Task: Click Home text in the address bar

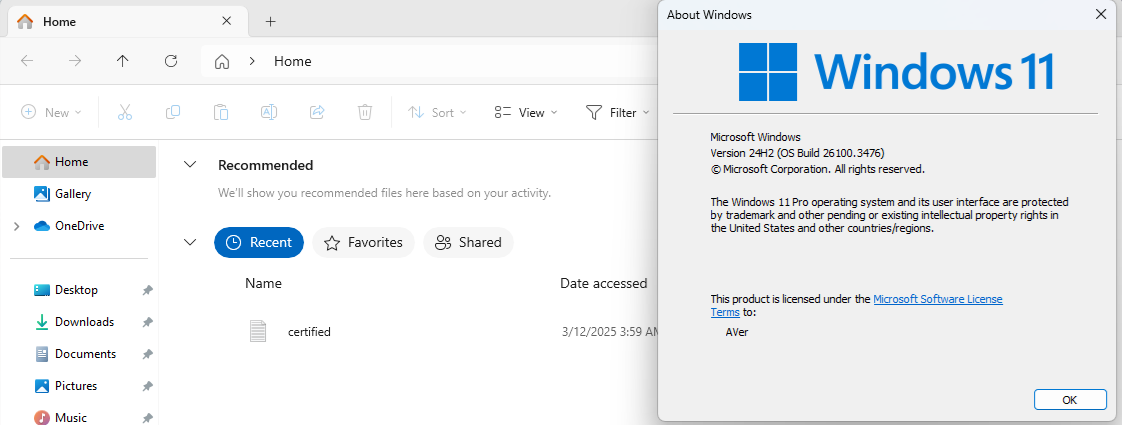Action: [293, 62]
